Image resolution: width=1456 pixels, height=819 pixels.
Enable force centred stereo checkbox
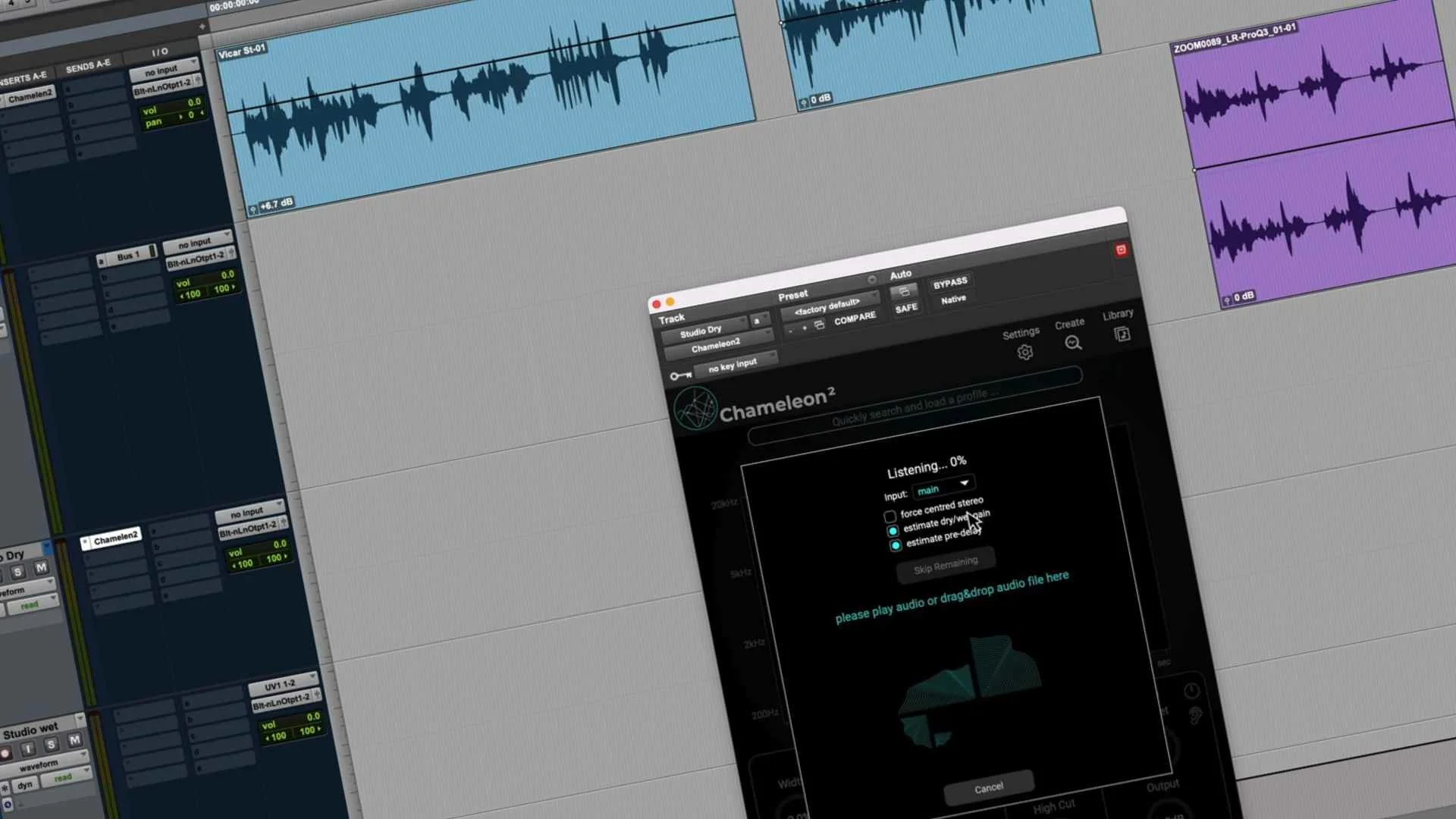pos(890,516)
